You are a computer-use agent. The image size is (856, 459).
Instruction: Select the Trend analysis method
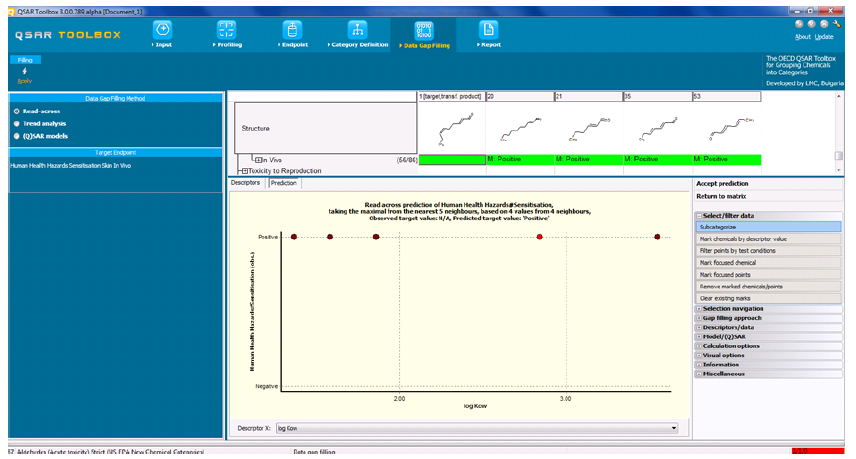coord(17,124)
